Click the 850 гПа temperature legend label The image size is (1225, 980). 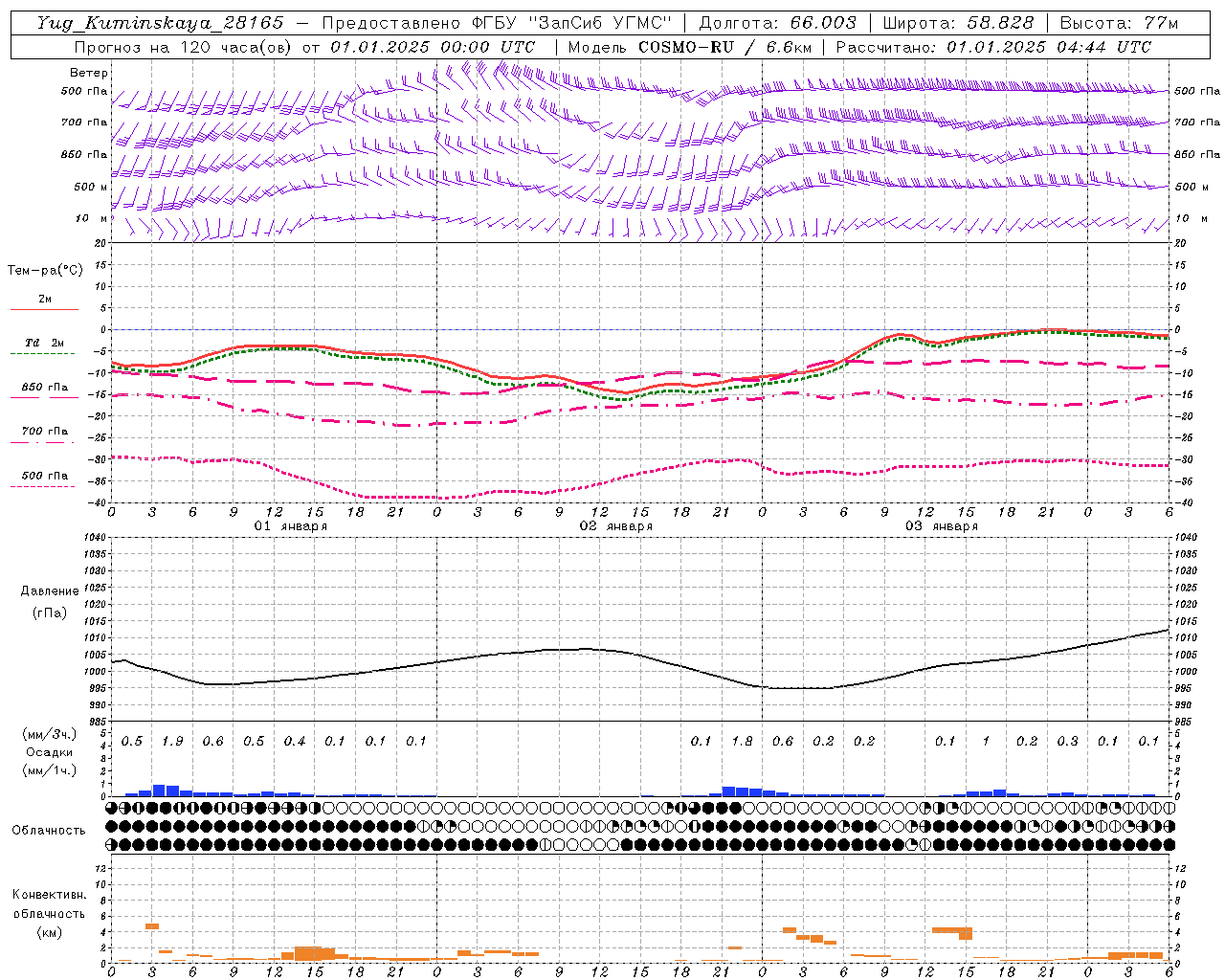coord(45,388)
